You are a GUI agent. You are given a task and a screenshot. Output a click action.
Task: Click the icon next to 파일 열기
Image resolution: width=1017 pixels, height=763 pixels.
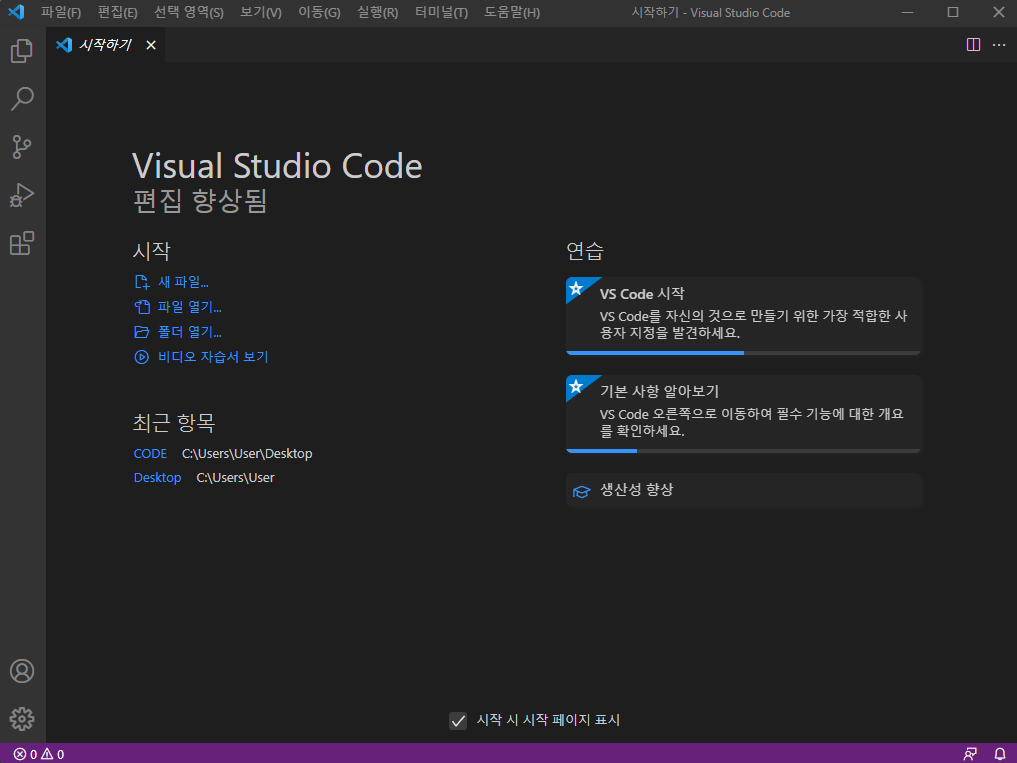click(141, 307)
